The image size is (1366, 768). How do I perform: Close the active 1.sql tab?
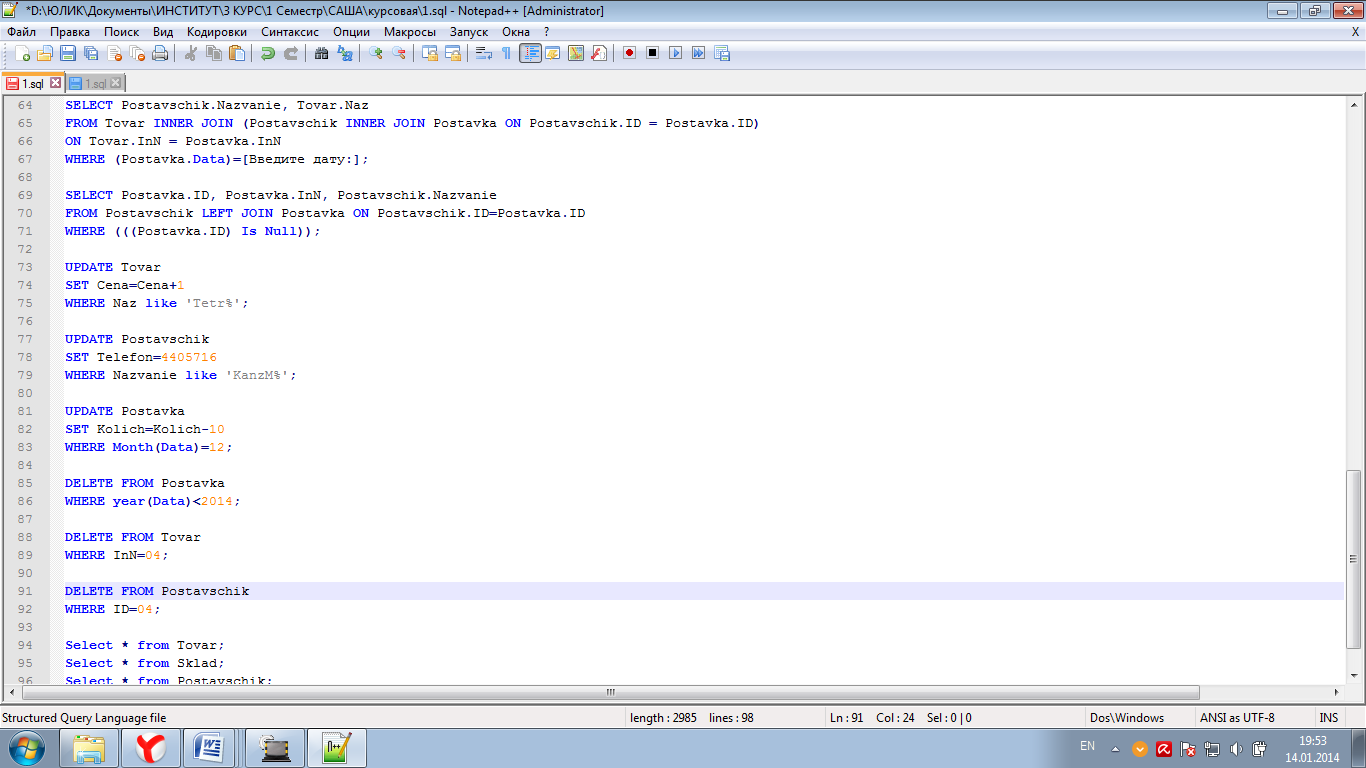[56, 83]
